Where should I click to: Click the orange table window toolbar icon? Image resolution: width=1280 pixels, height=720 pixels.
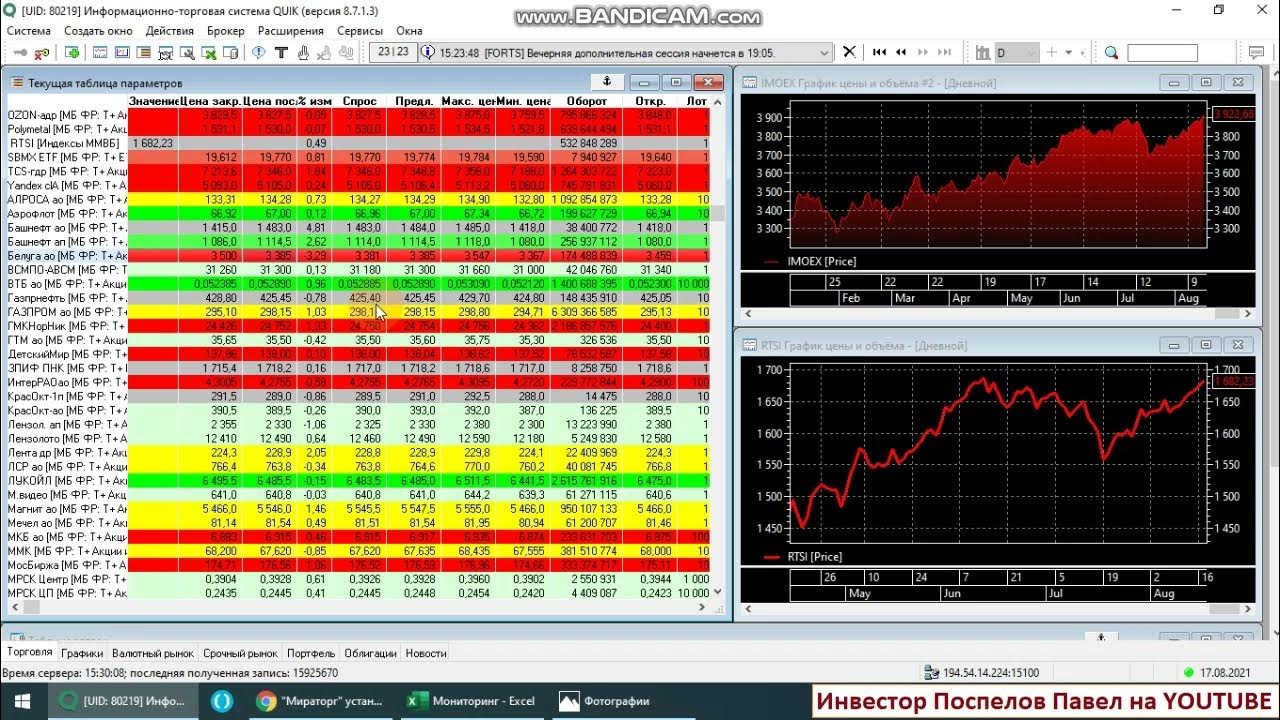(x=144, y=52)
